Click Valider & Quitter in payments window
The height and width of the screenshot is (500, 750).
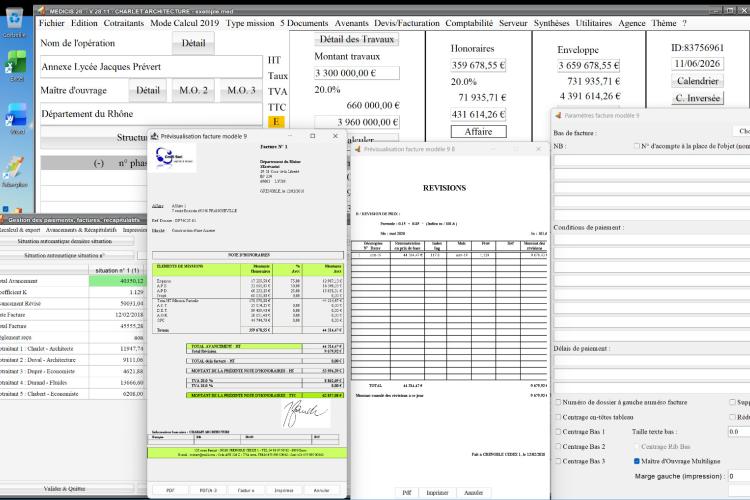pos(67,489)
